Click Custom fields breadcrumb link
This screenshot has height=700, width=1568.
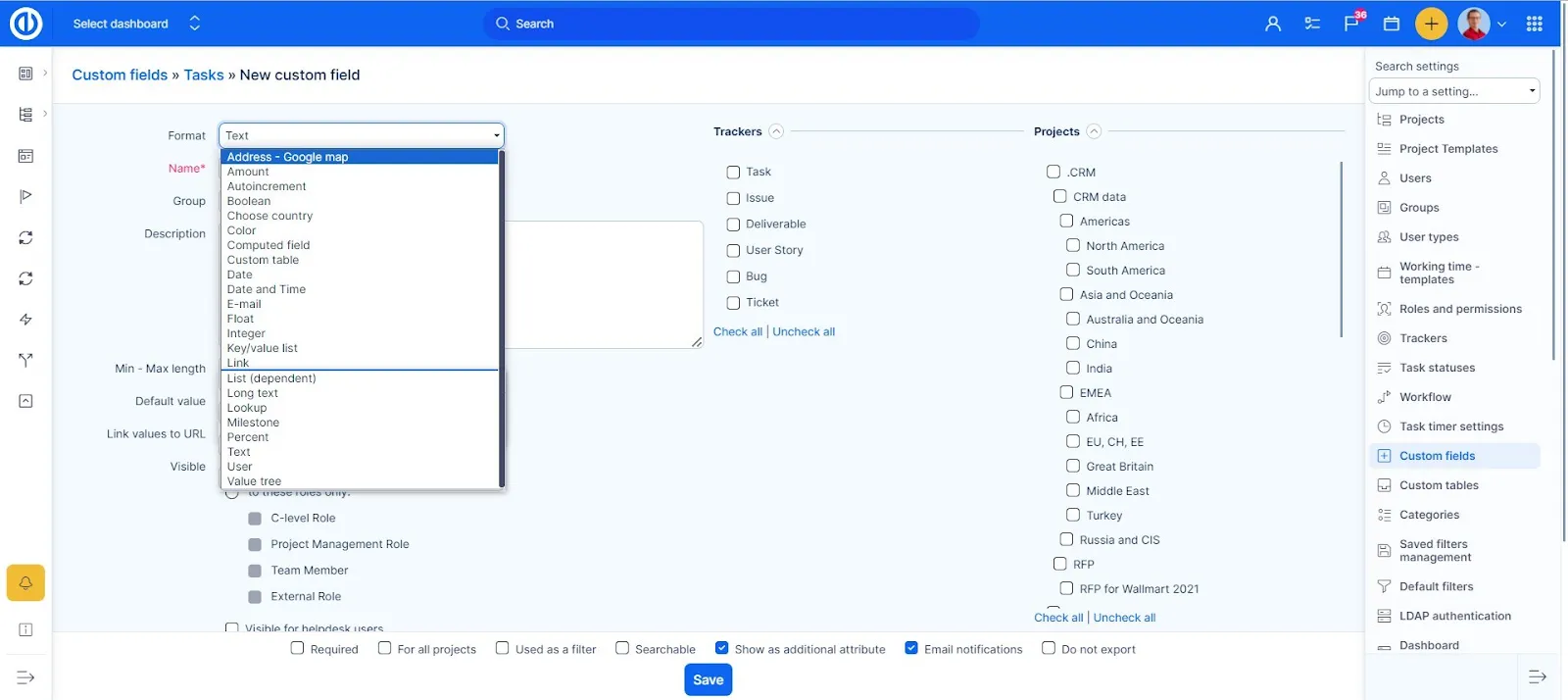[120, 75]
